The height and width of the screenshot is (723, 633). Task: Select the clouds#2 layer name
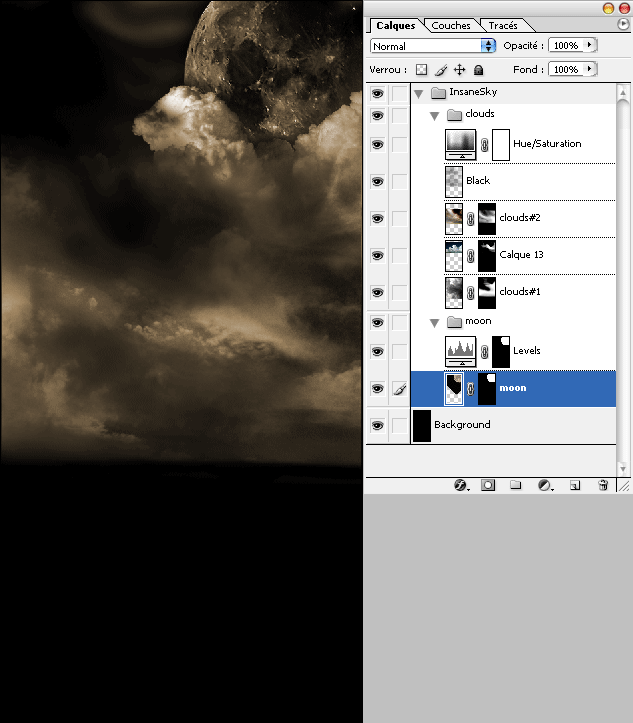pos(520,217)
